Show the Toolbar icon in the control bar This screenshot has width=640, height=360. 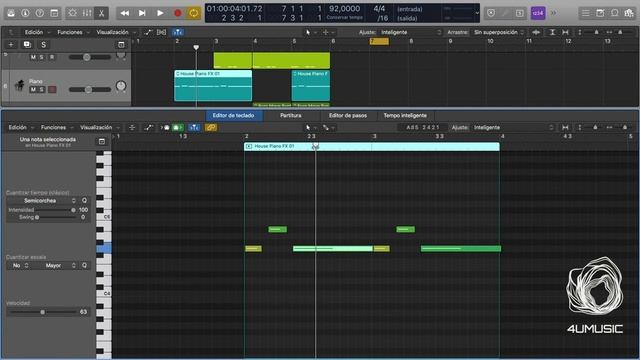click(54, 13)
